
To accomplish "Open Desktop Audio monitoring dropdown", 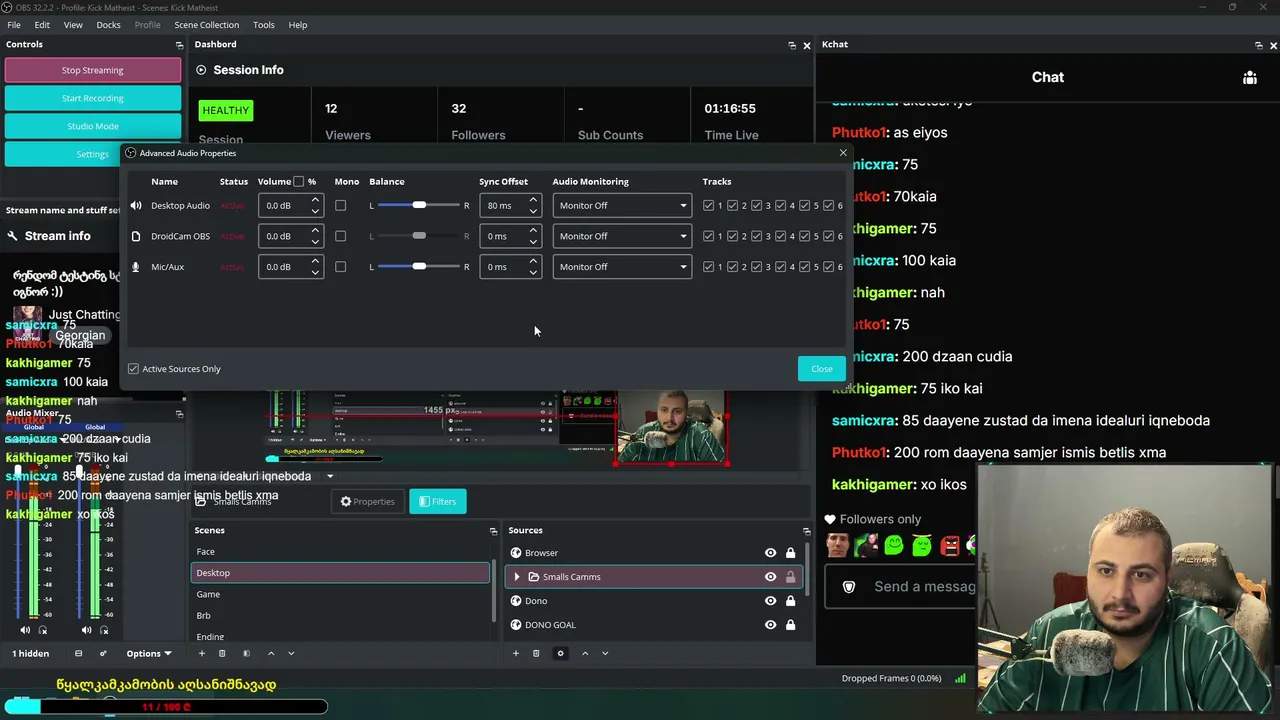I will 622,206.
